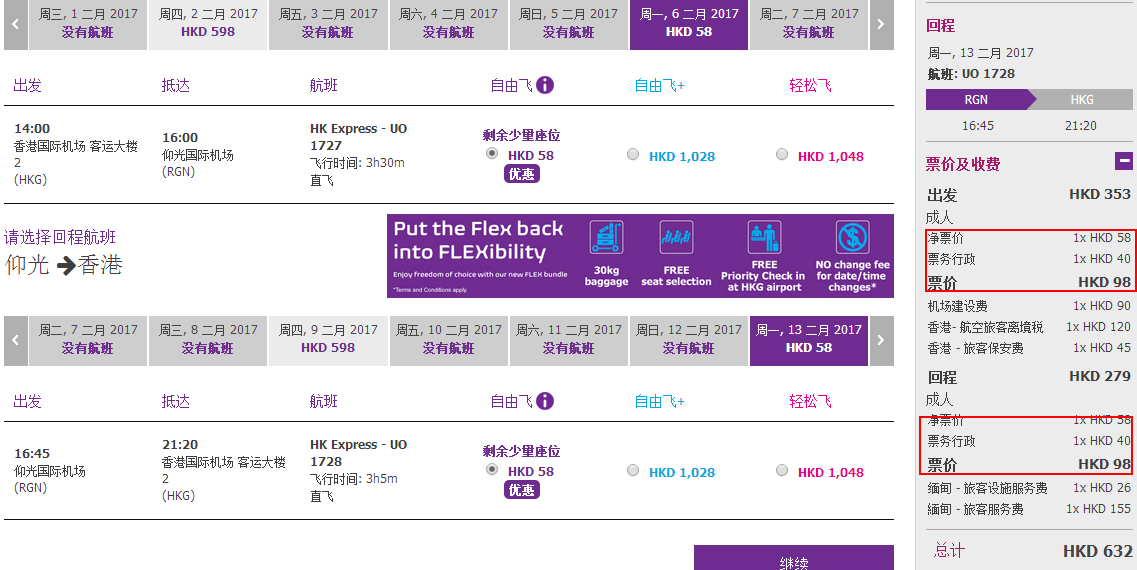
Task: Show earlier return dates with left arrow
Action: pyautogui.click(x=15, y=340)
